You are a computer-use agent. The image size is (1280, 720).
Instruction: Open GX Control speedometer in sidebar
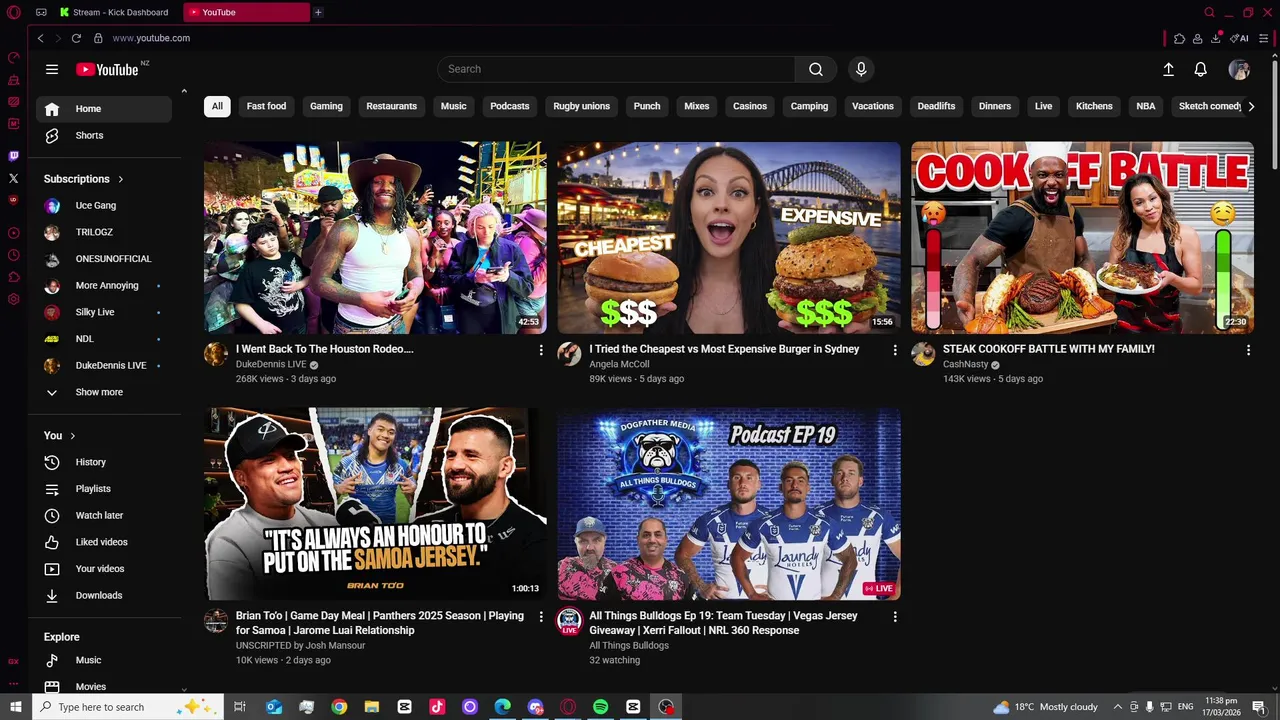pyautogui.click(x=13, y=58)
